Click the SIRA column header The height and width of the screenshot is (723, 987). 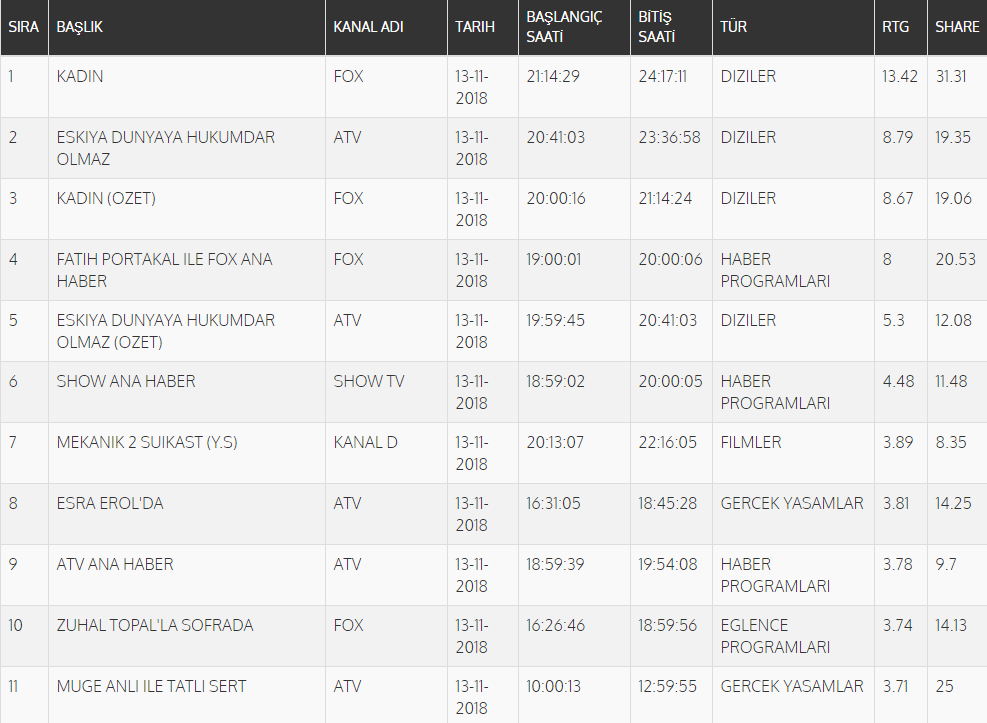tap(23, 27)
